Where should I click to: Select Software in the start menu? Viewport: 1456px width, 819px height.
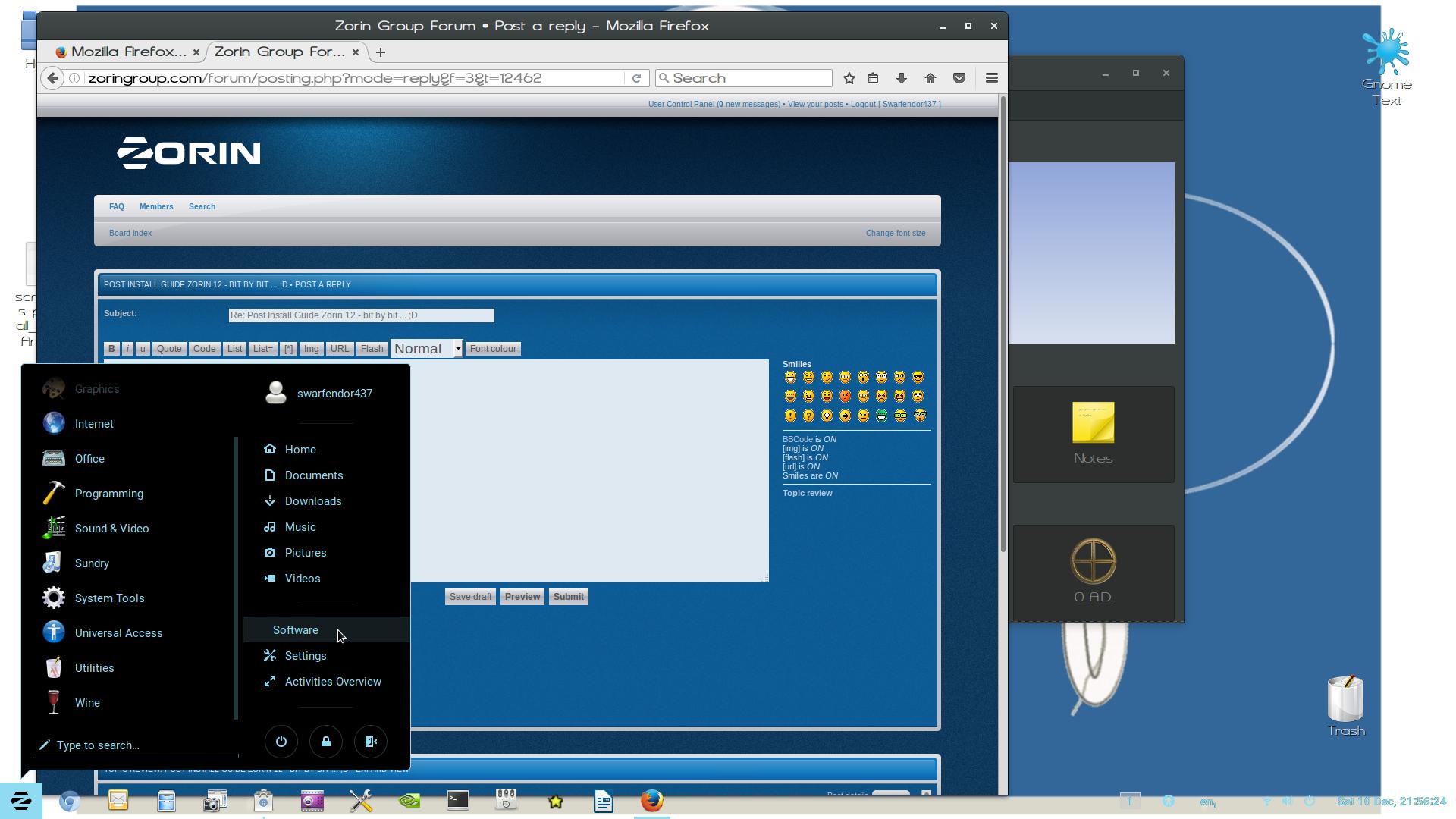point(296,630)
